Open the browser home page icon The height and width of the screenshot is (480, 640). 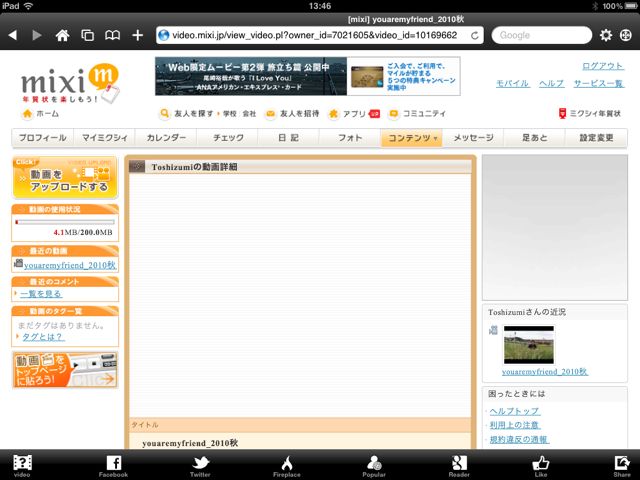coord(62,36)
